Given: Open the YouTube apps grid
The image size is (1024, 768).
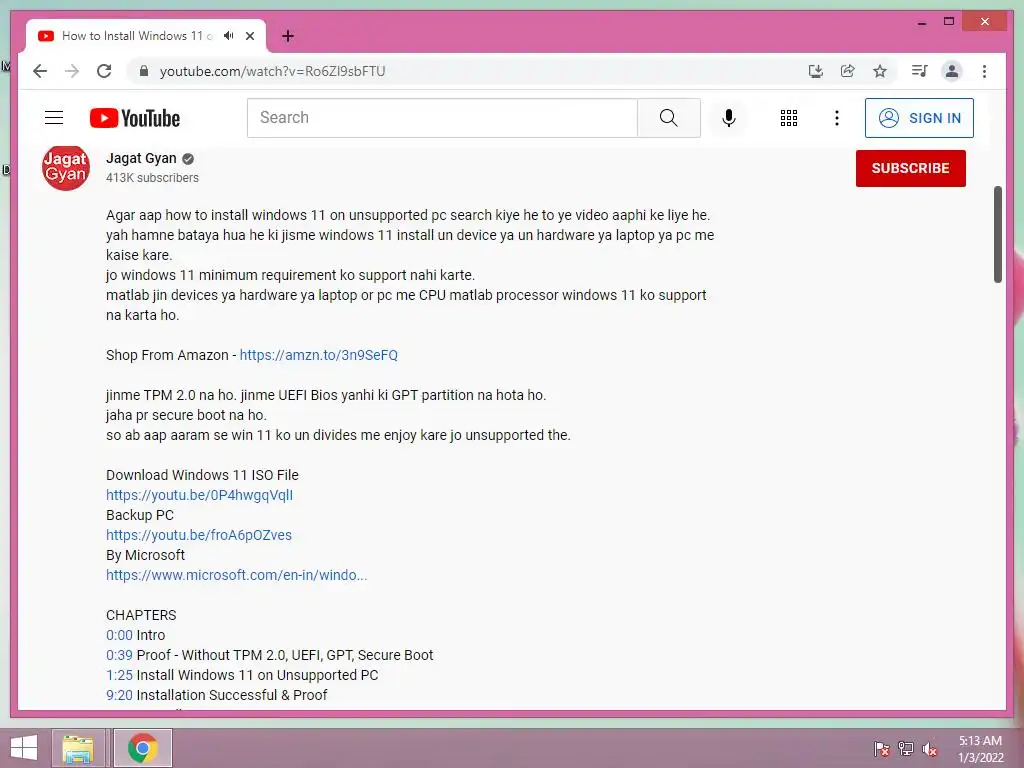Looking at the screenshot, I should (x=789, y=118).
